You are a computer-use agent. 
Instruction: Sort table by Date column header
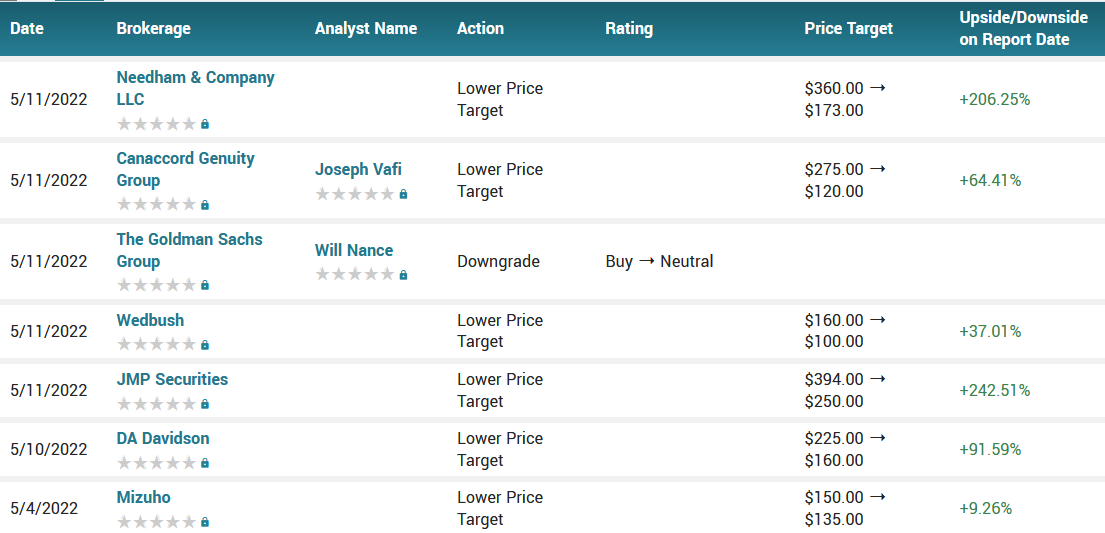(x=27, y=28)
